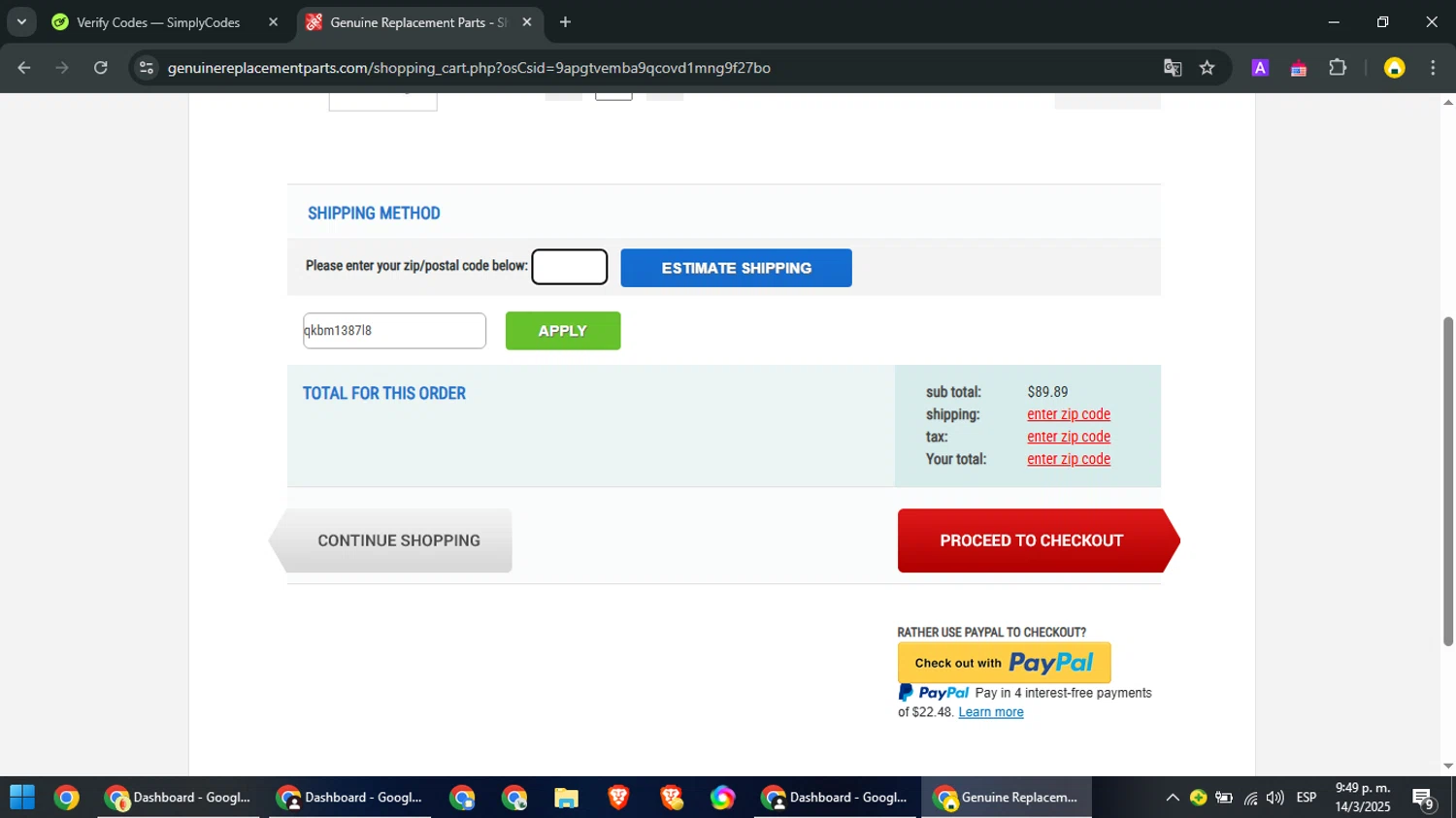The height and width of the screenshot is (818, 1456).
Task: Open the Brave browser taskbar icon
Action: click(618, 798)
